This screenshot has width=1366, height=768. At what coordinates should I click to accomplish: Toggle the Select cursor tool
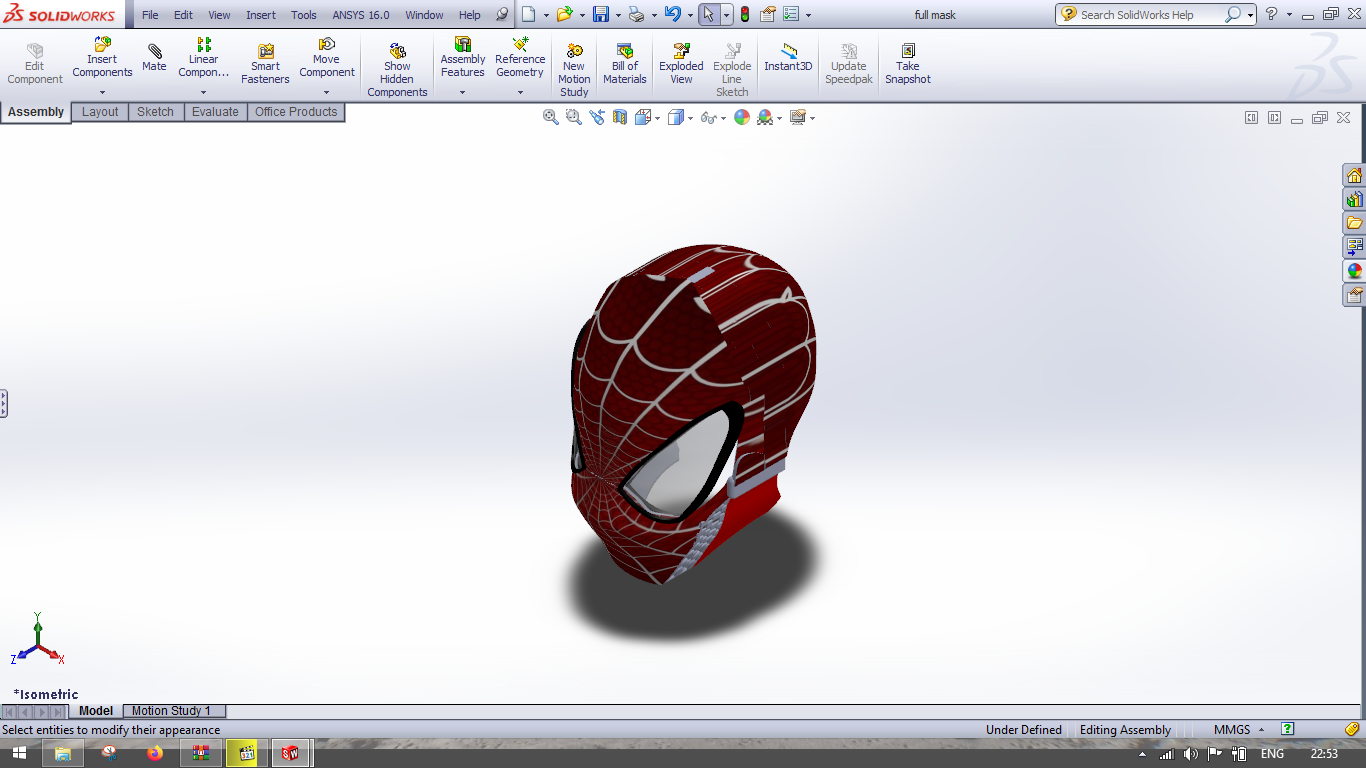point(708,14)
